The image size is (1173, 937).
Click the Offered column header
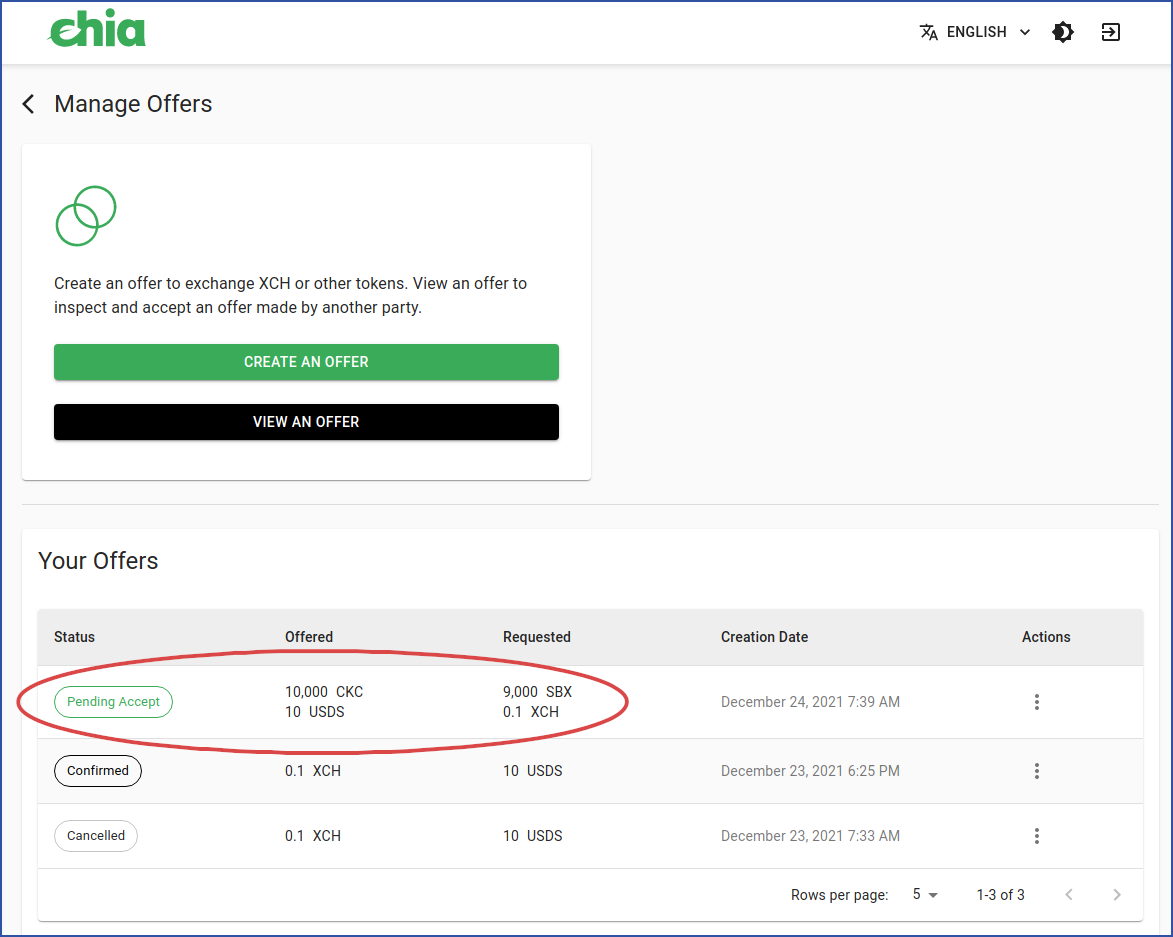point(309,637)
